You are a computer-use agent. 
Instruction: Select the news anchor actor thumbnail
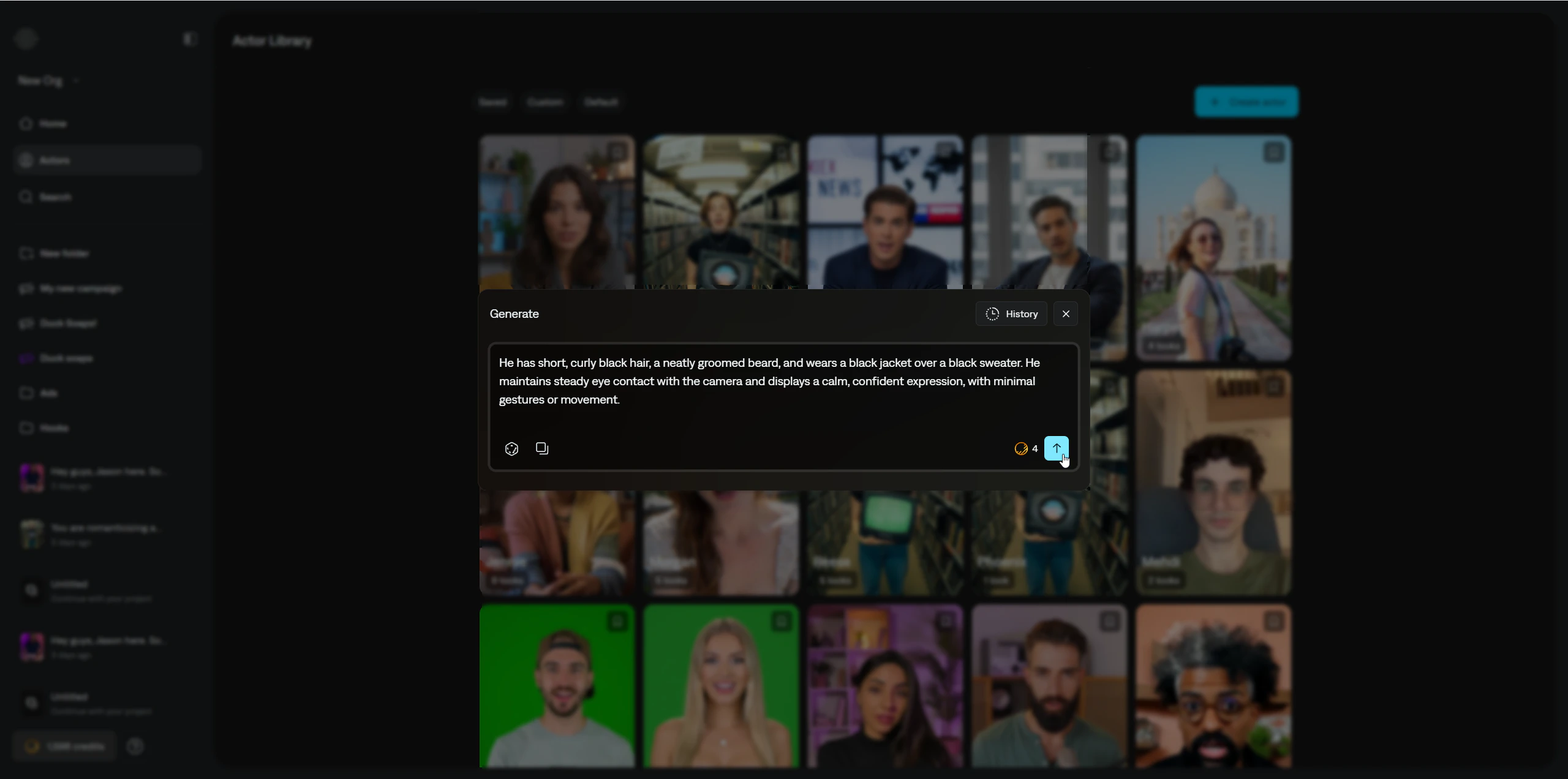tap(885, 212)
